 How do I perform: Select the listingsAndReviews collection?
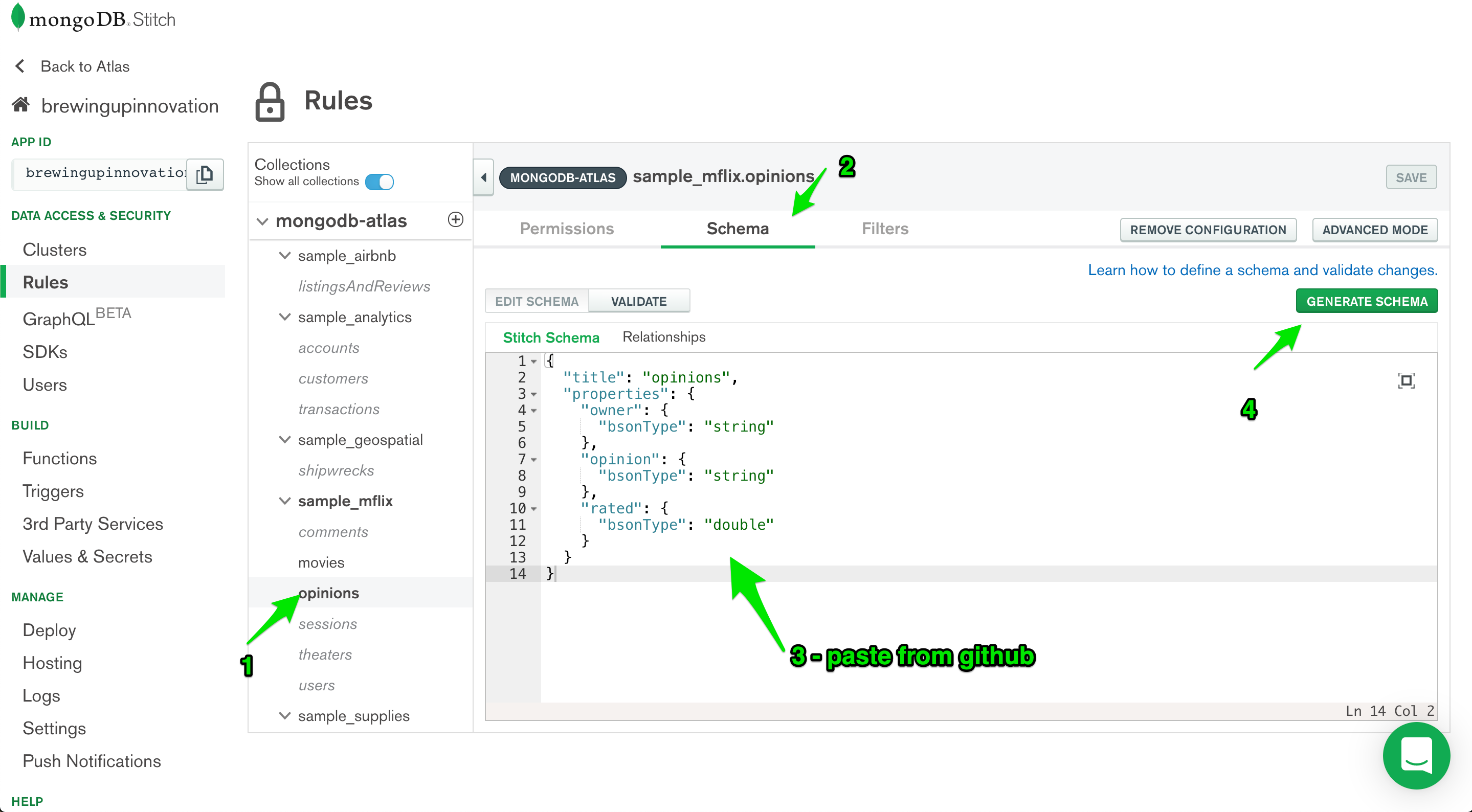pyautogui.click(x=364, y=286)
